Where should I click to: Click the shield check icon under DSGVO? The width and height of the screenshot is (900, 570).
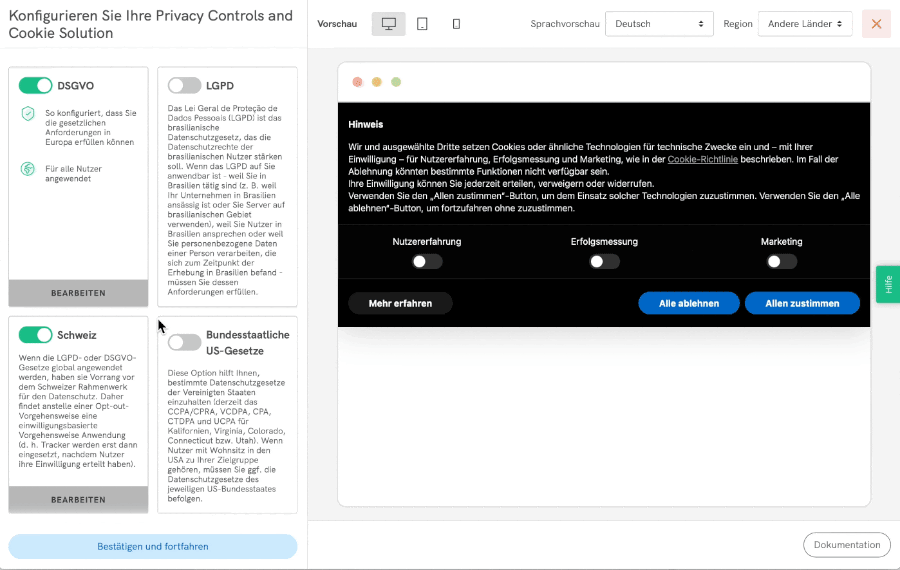click(28, 113)
